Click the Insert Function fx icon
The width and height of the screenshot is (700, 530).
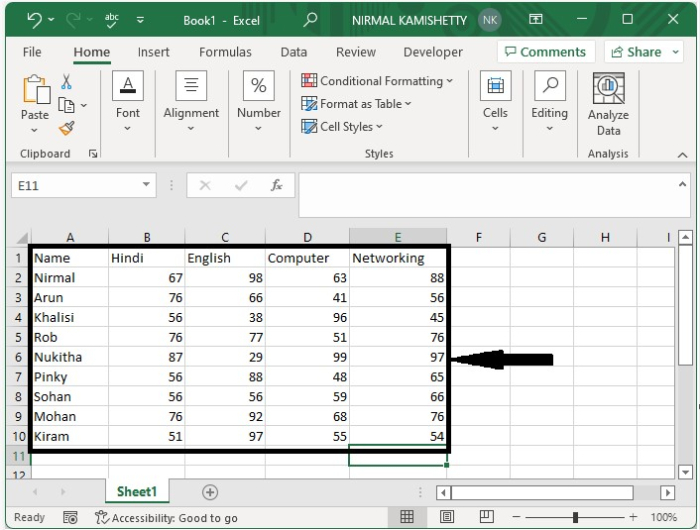tap(276, 185)
